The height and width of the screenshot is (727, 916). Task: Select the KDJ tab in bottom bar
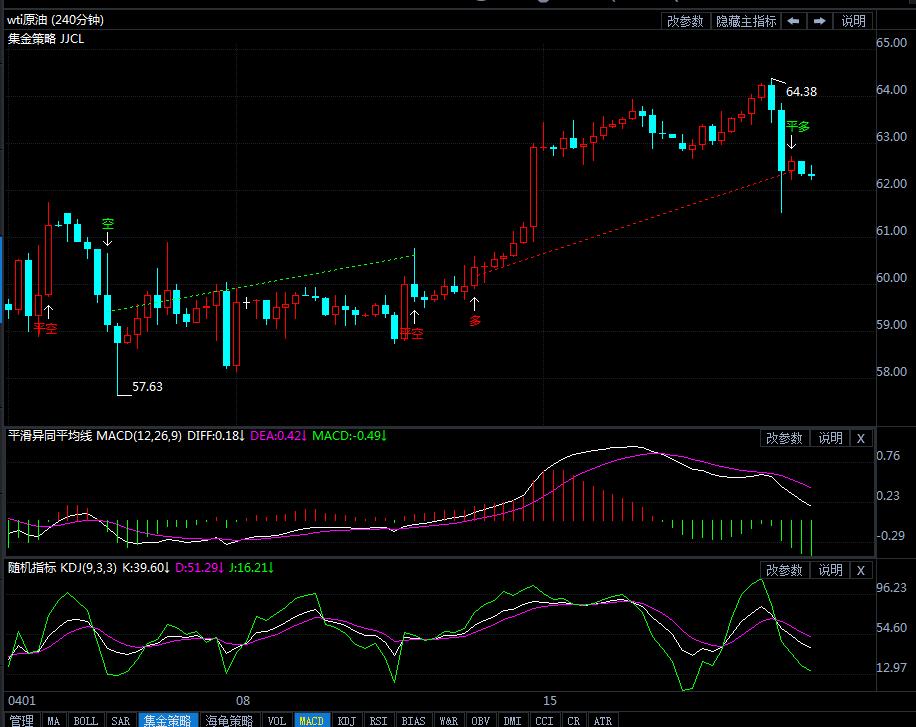click(x=346, y=720)
